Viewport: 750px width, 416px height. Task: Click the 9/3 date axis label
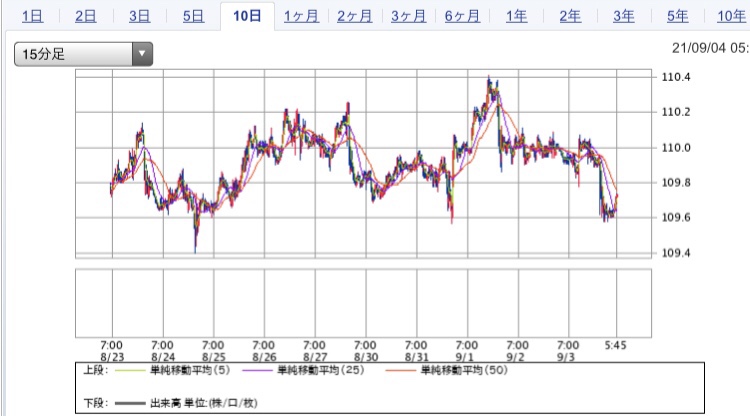click(566, 357)
